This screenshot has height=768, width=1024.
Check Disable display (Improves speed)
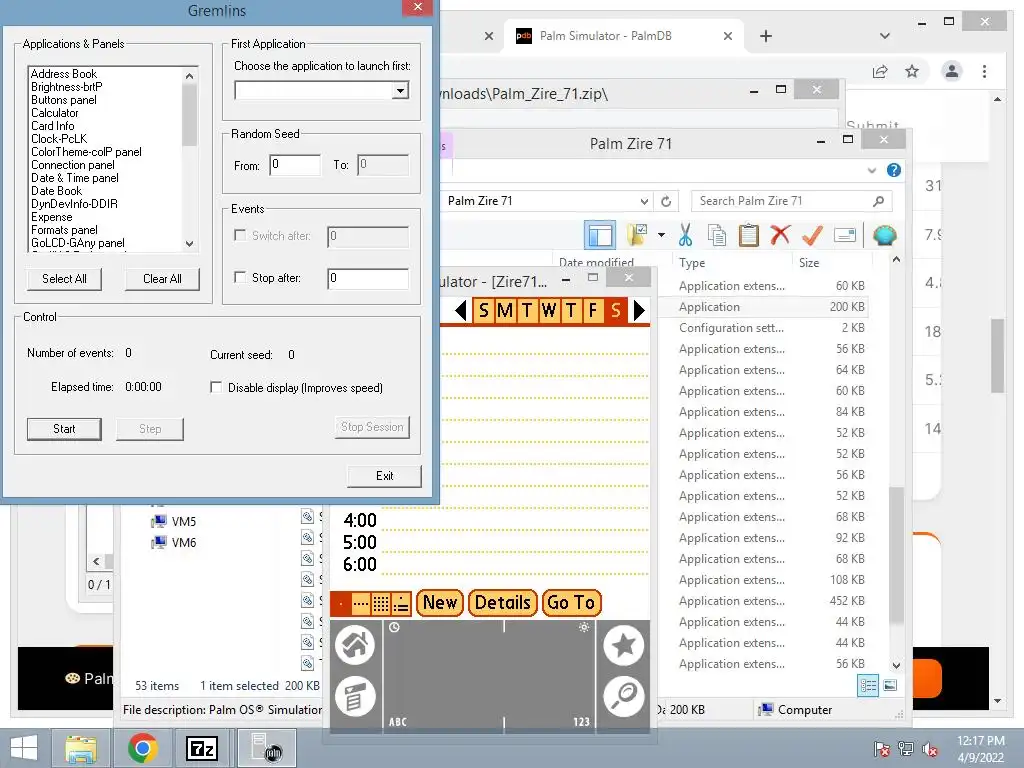[216, 387]
